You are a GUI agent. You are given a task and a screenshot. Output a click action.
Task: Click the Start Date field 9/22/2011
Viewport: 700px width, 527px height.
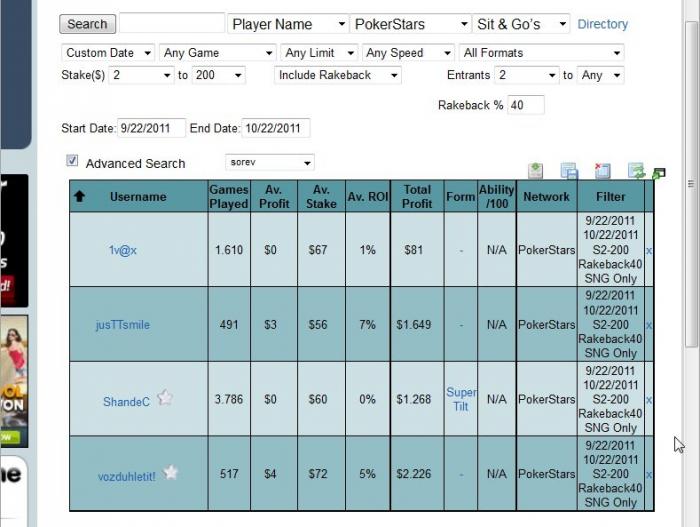[151, 128]
